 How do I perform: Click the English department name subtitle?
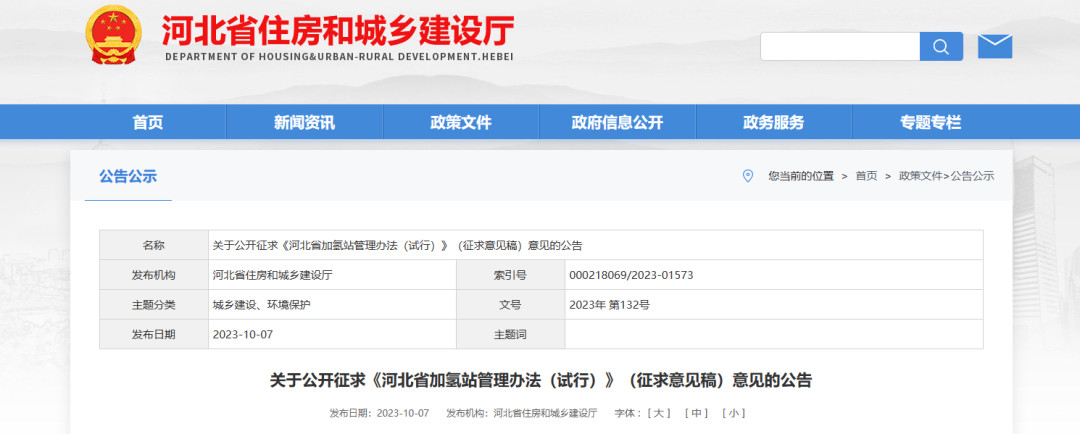point(339,56)
